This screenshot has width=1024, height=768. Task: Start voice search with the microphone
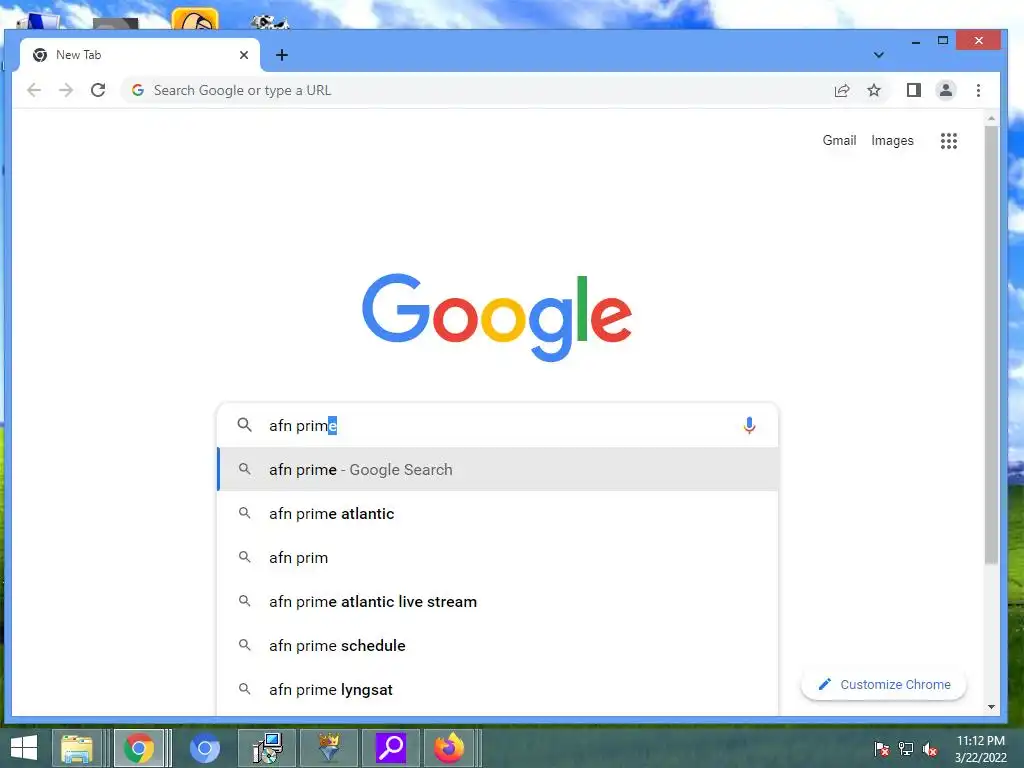749,426
